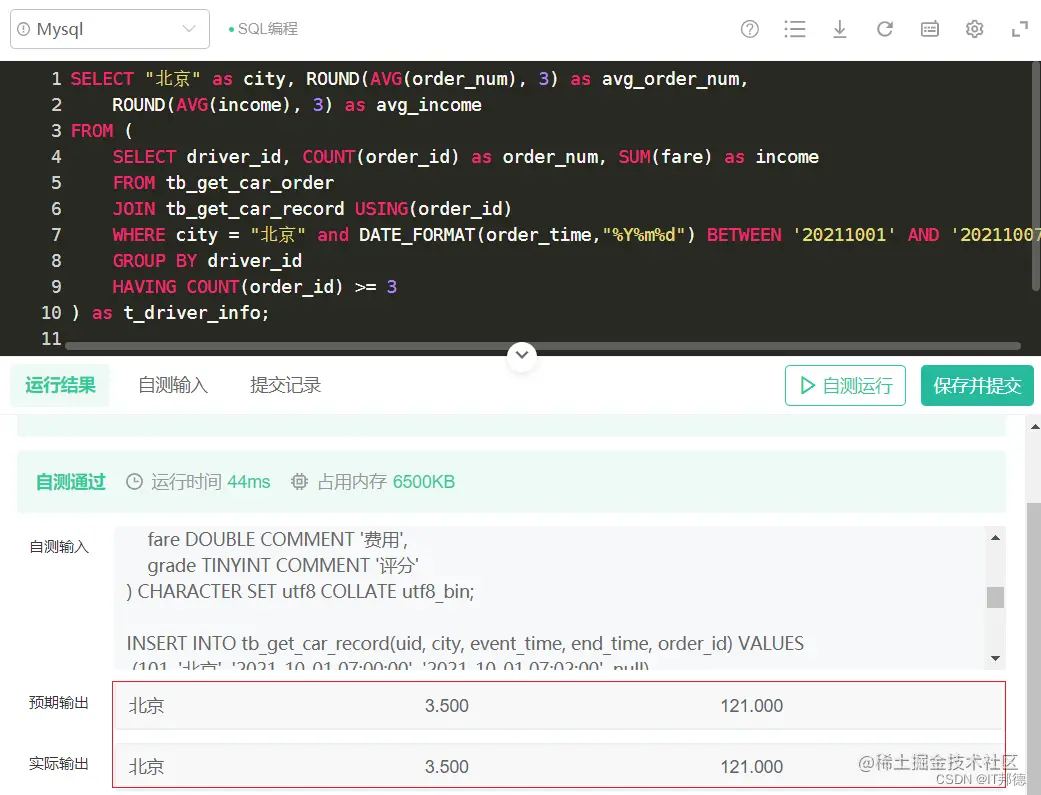Click the info icon beside Mysql

click(x=24, y=29)
